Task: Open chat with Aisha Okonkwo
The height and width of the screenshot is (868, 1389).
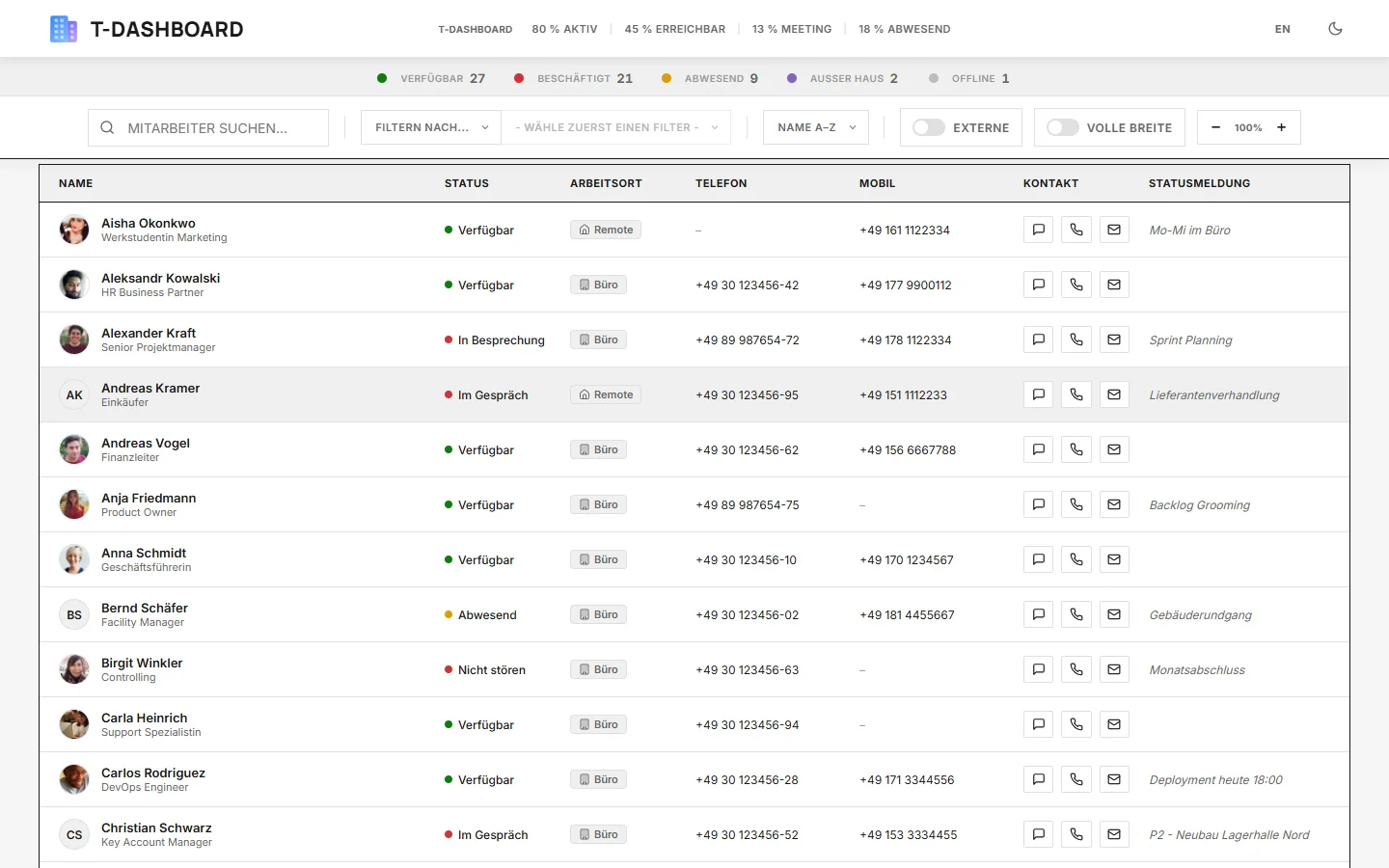Action: click(1038, 230)
